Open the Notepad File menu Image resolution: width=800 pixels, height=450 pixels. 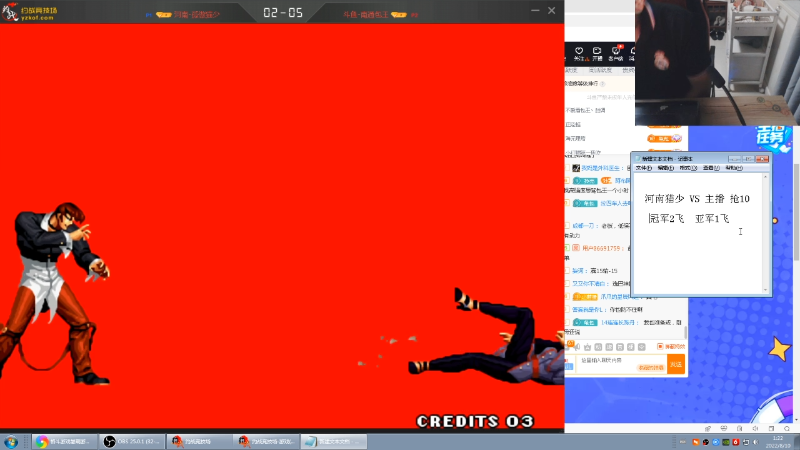click(x=643, y=168)
